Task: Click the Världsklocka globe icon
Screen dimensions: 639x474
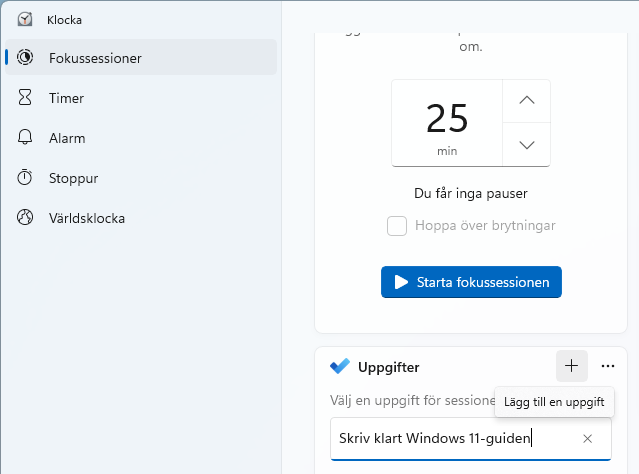Action: [25, 218]
